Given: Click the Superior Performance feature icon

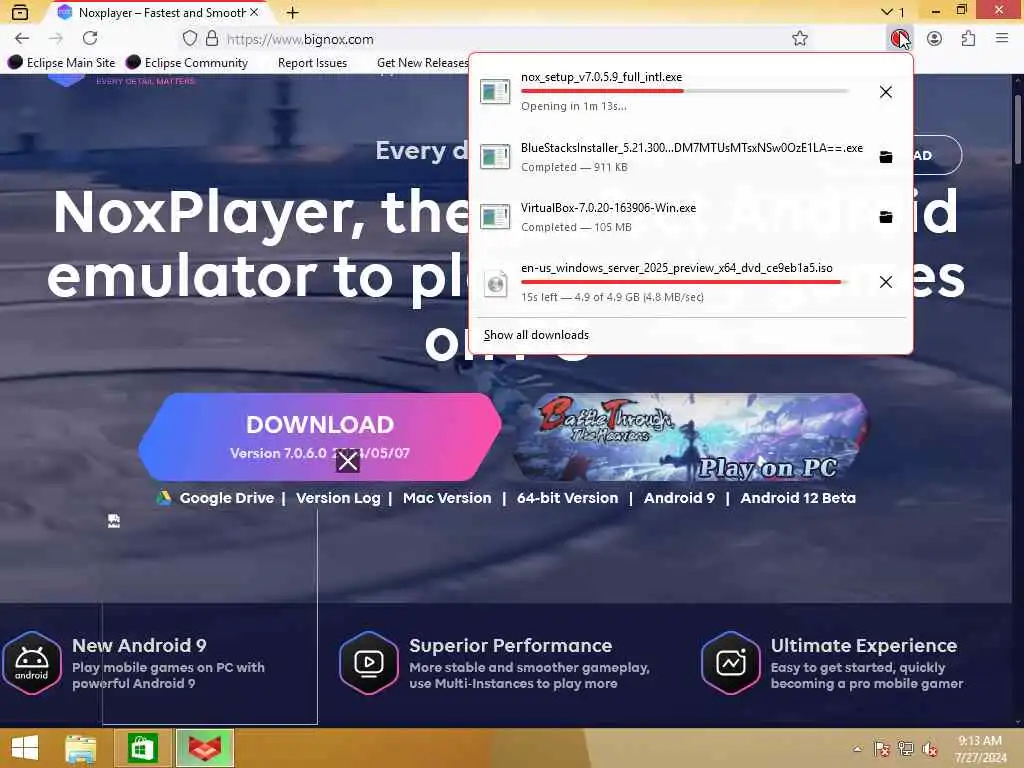Looking at the screenshot, I should [x=368, y=663].
